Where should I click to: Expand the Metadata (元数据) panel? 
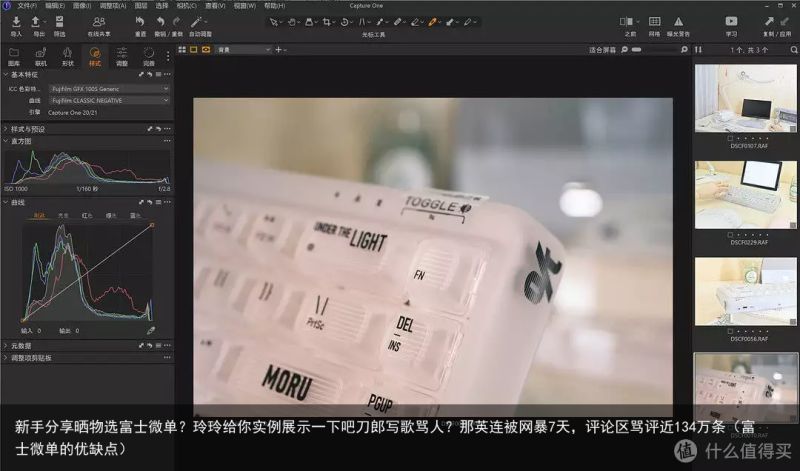[x=6, y=346]
